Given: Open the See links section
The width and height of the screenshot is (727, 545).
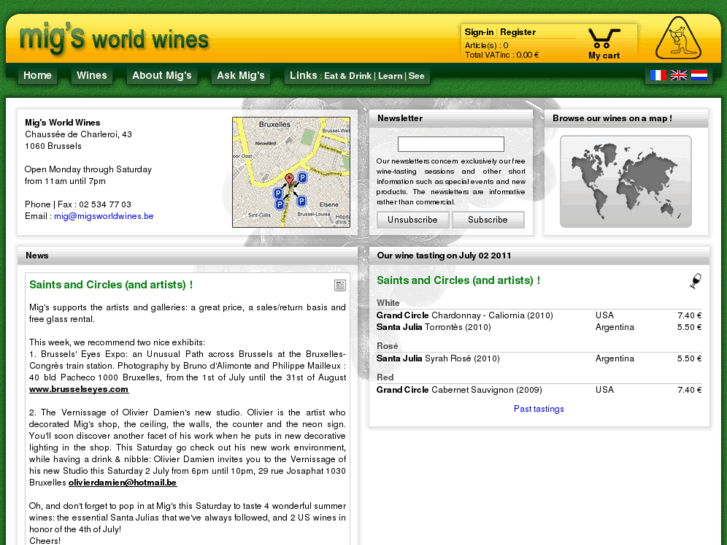Looking at the screenshot, I should [416, 76].
